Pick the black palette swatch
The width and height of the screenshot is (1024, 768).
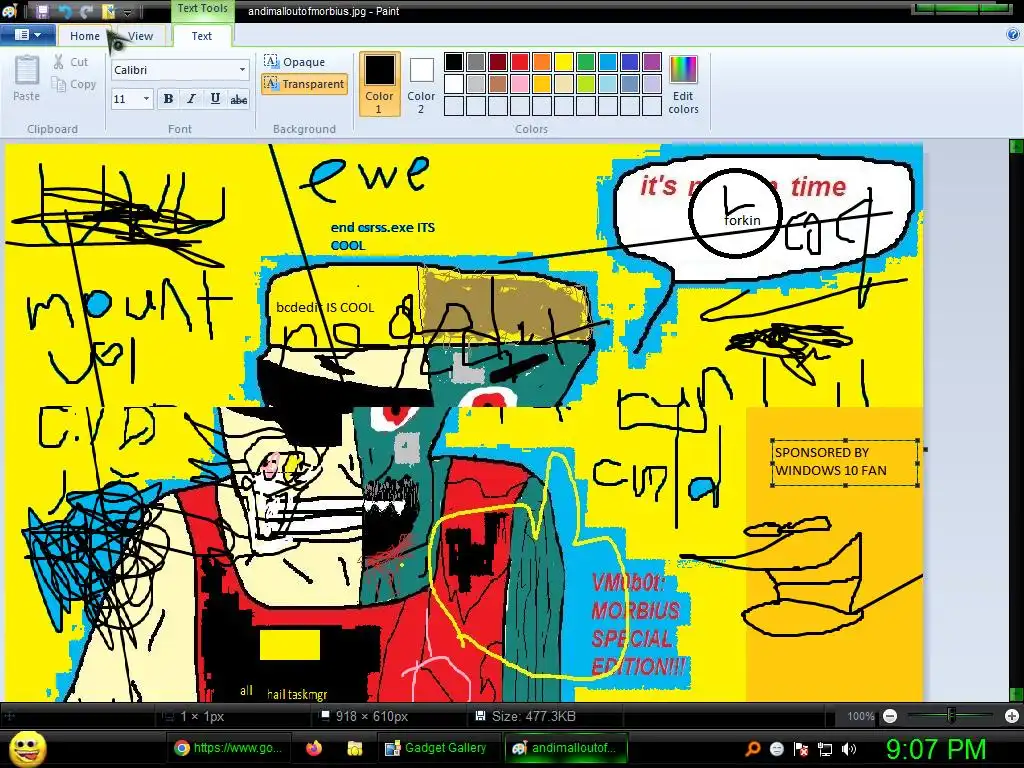[454, 62]
